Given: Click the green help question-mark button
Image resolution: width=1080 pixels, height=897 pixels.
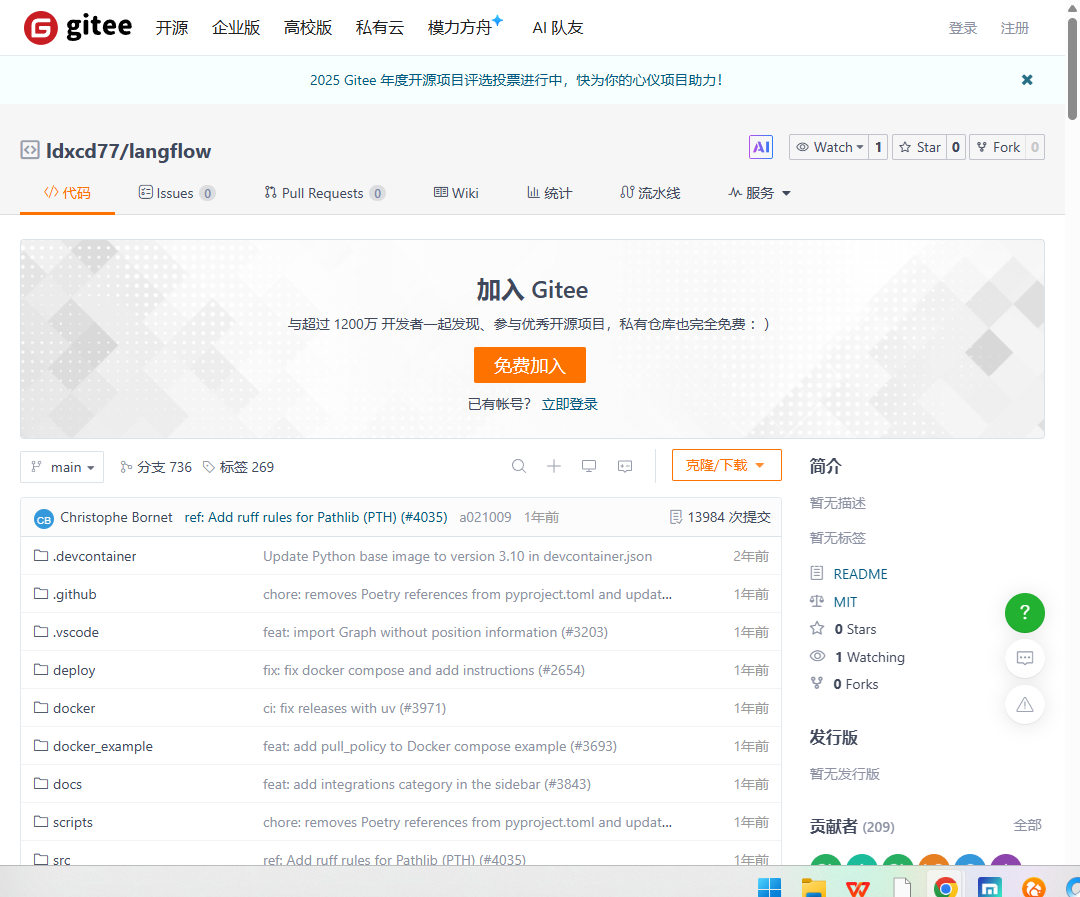Looking at the screenshot, I should point(1024,612).
